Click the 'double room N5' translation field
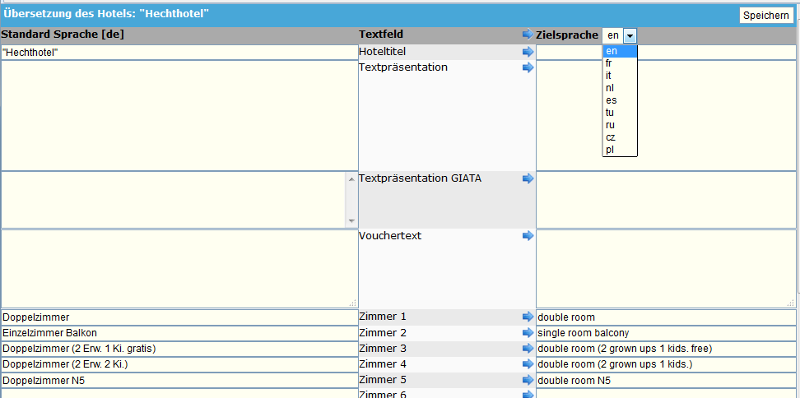 (x=666, y=381)
